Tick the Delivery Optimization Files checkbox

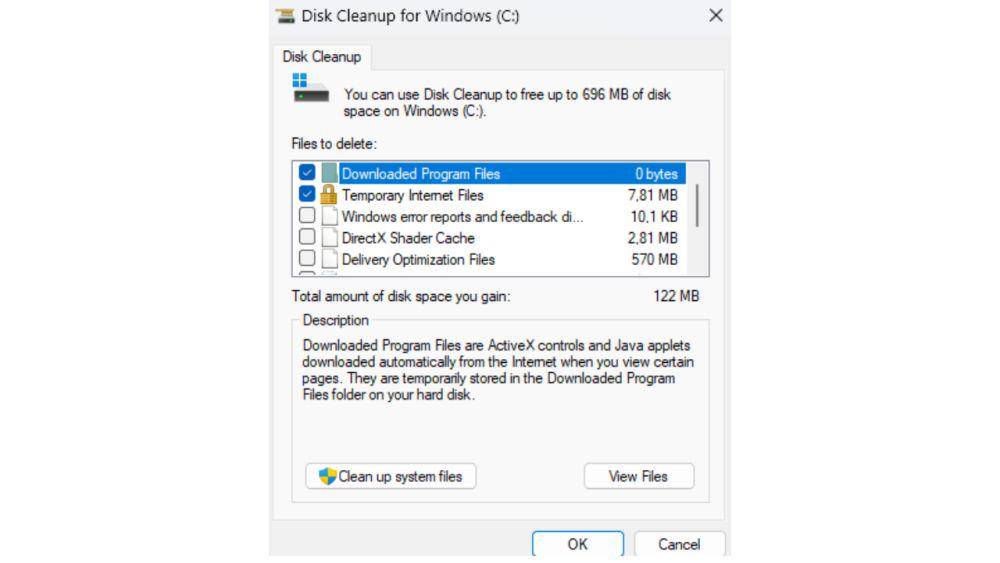307,258
